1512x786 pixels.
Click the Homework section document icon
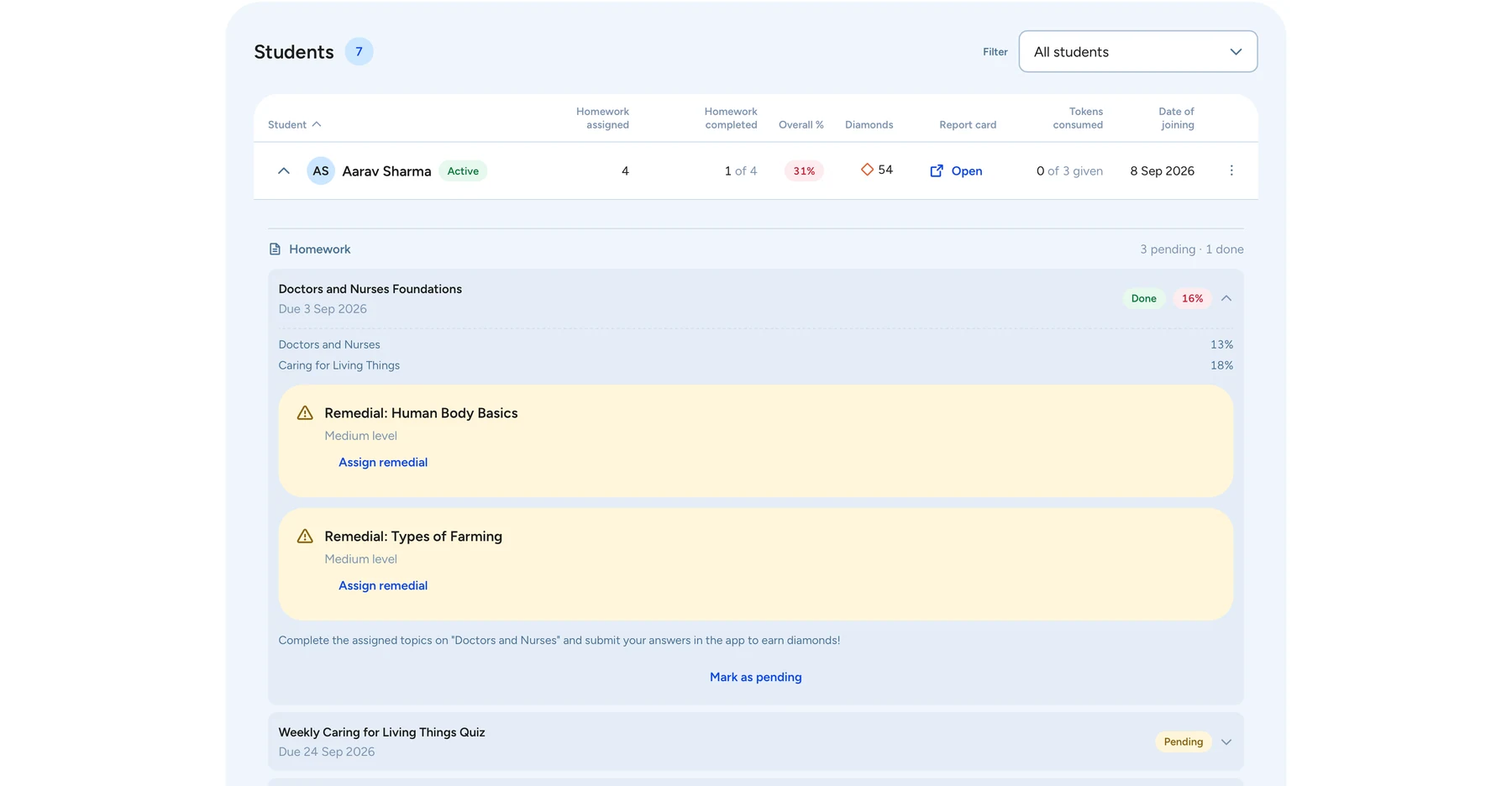click(x=275, y=249)
